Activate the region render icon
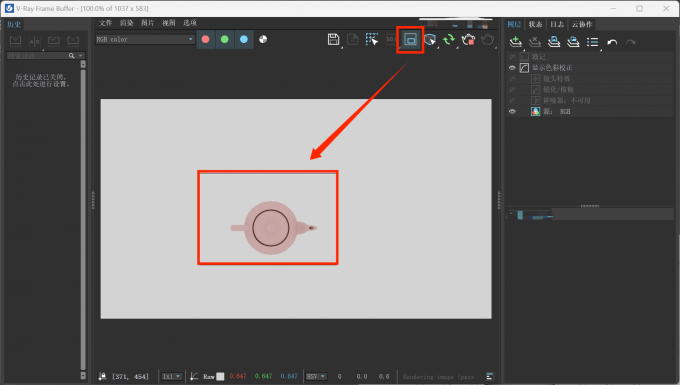 (x=410, y=39)
